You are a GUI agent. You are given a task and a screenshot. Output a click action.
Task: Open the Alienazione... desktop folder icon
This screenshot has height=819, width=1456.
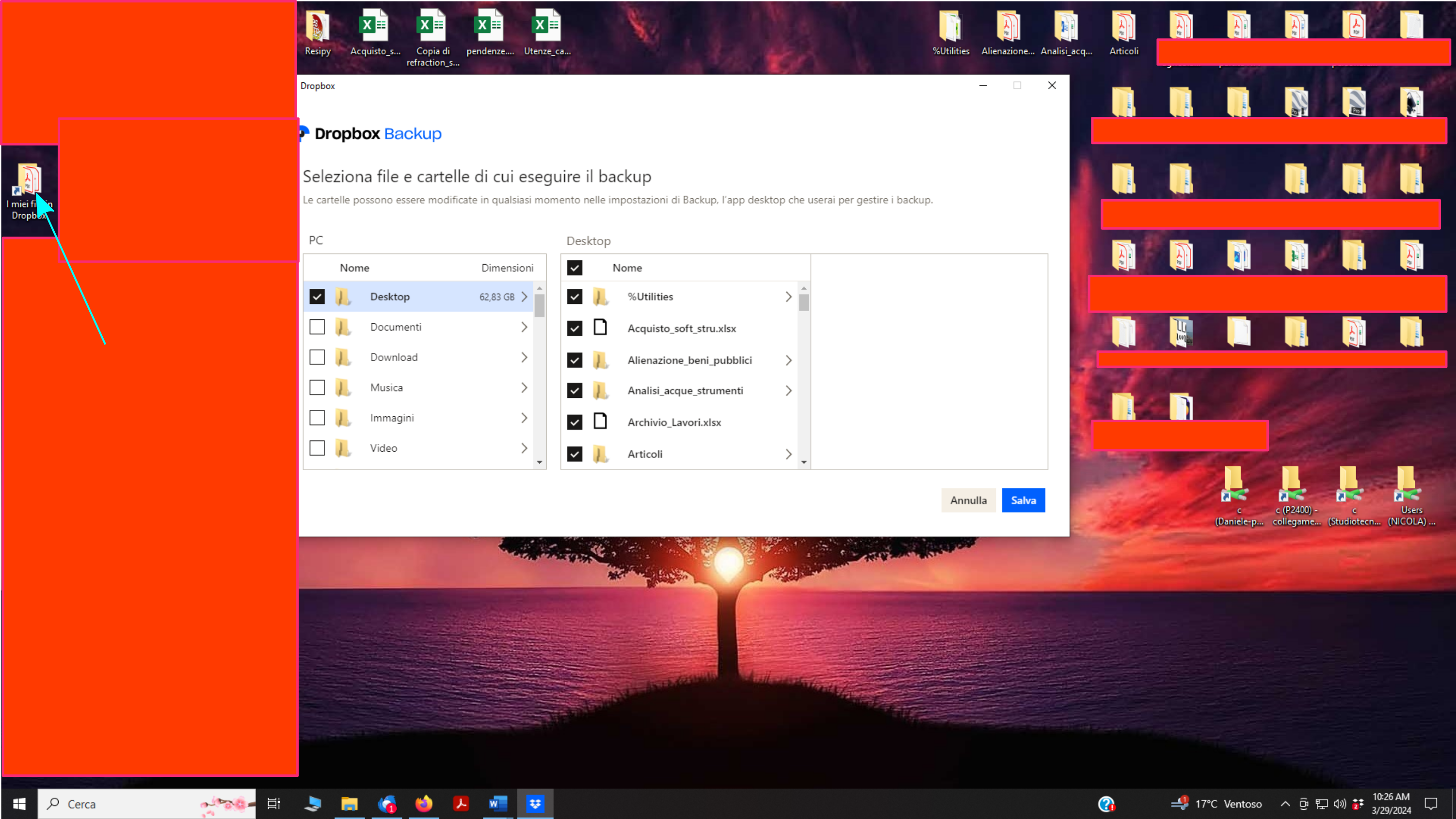point(1008,33)
